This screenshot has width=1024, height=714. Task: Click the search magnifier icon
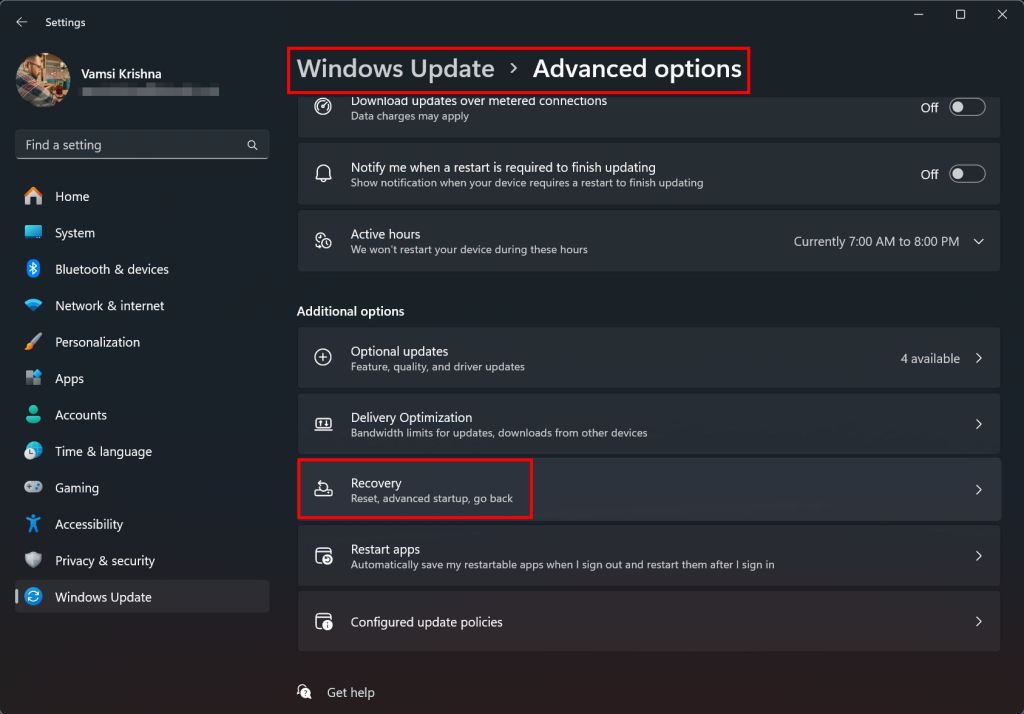(x=252, y=145)
